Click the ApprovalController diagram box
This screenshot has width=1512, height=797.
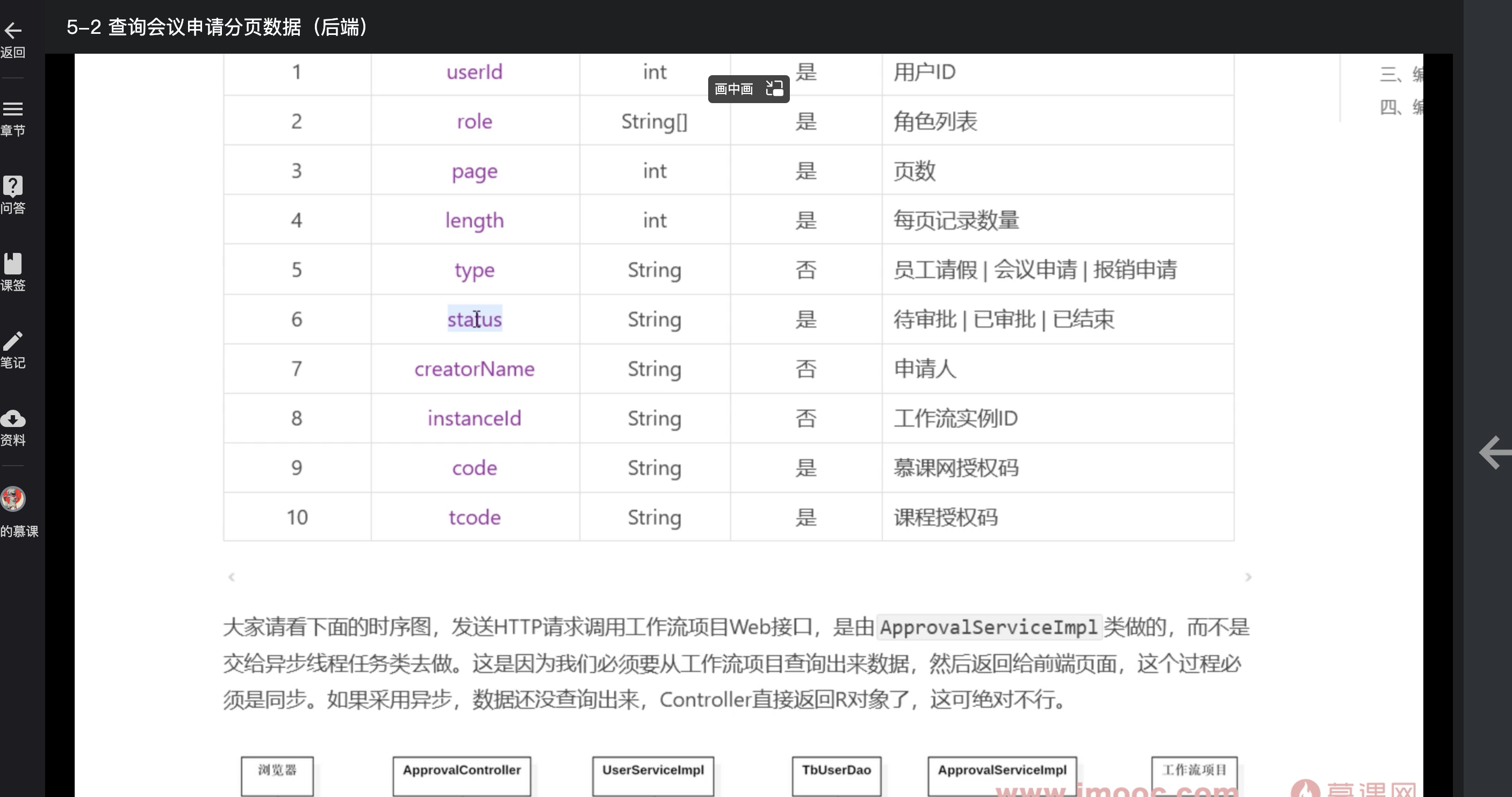click(x=462, y=773)
